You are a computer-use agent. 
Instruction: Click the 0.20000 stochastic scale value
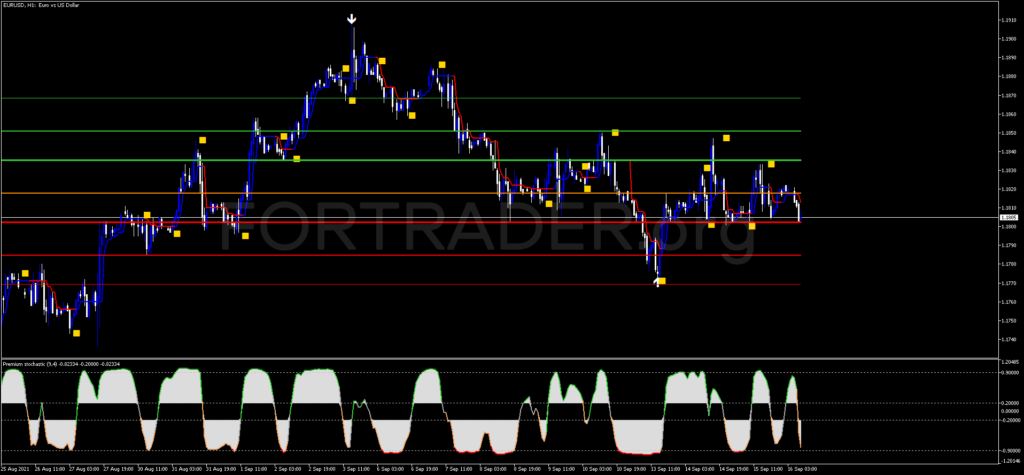[1010, 403]
